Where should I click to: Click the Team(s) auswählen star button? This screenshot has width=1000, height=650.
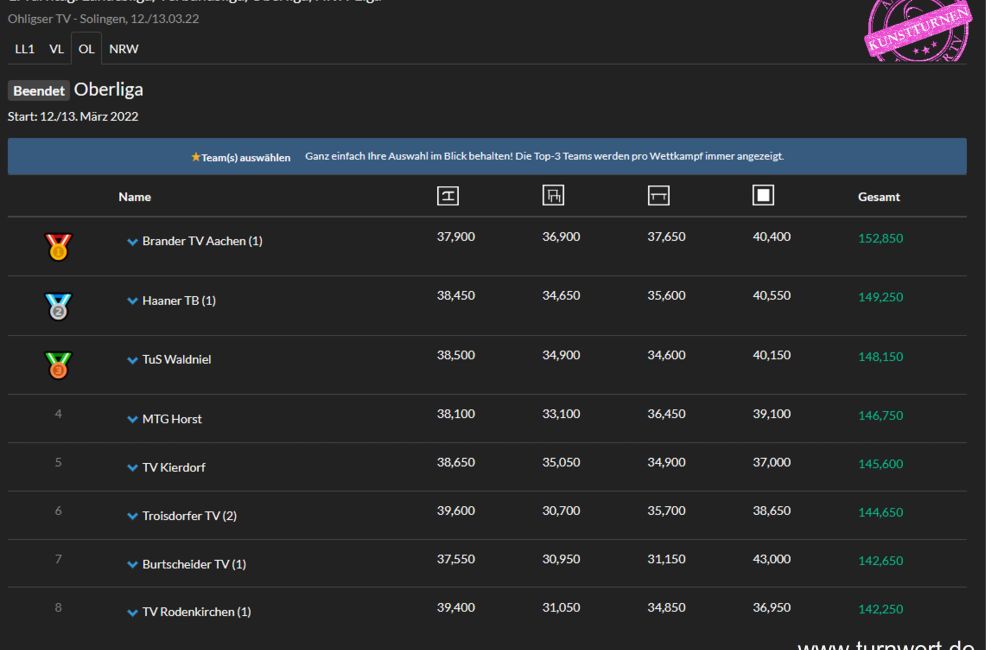click(241, 157)
